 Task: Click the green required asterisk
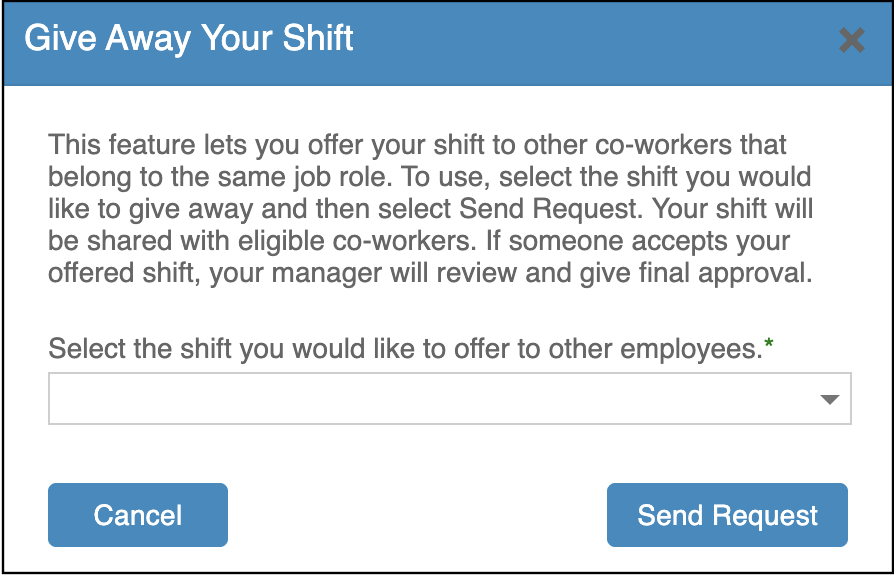pyautogui.click(x=769, y=346)
